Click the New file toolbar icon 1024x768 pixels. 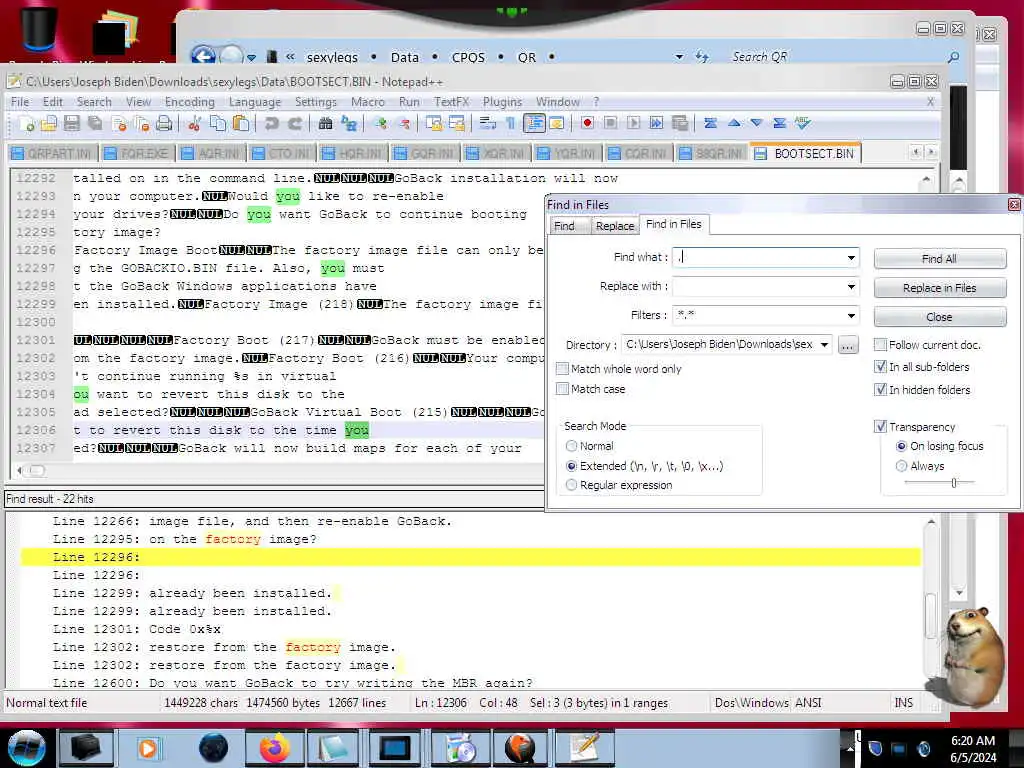click(x=27, y=123)
